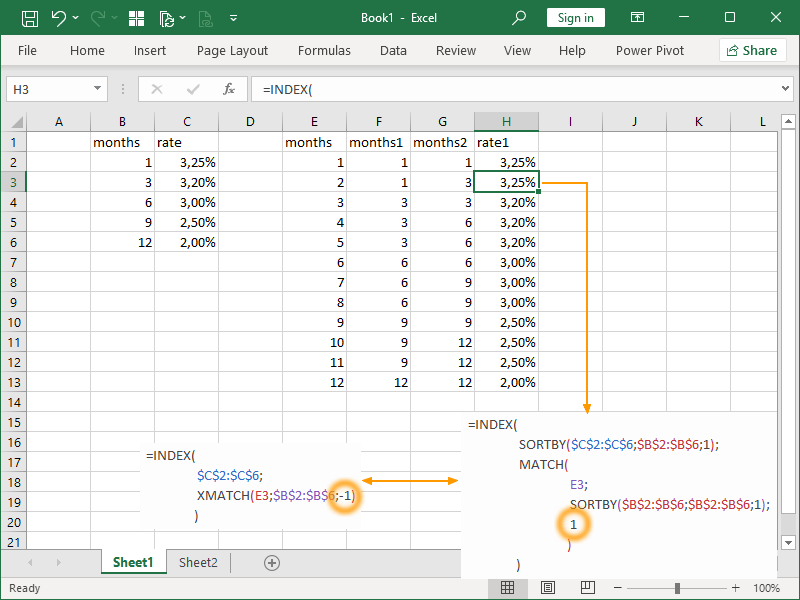Select Normal view in status bar
This screenshot has height=600, width=800.
[x=508, y=588]
